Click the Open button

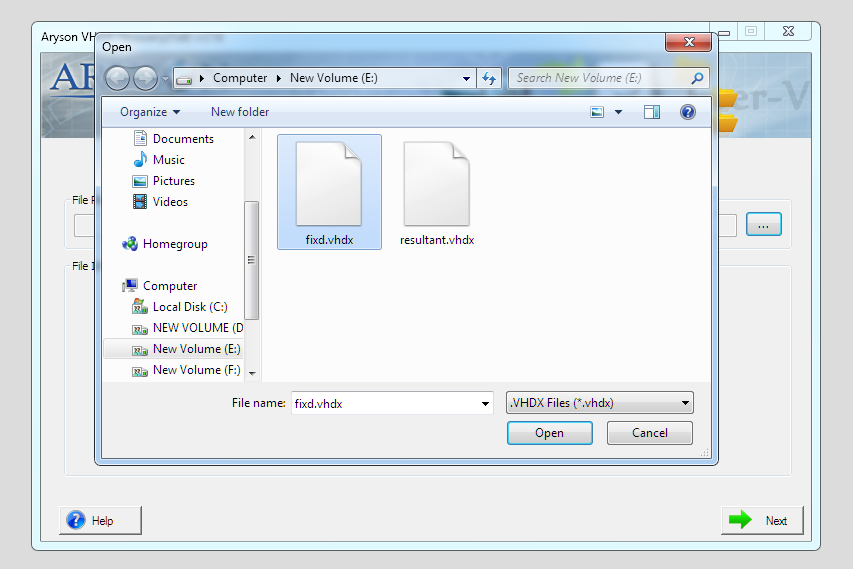click(x=549, y=433)
